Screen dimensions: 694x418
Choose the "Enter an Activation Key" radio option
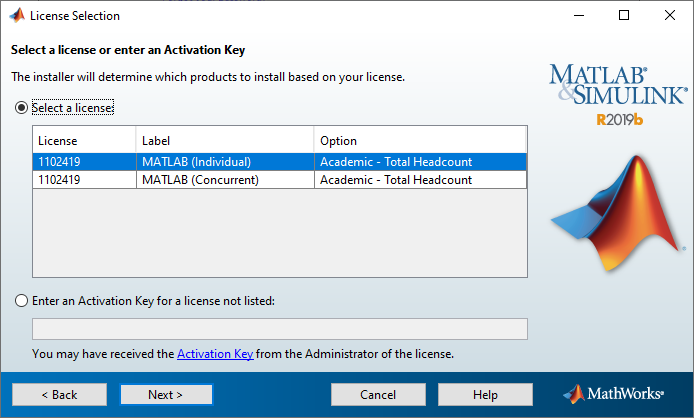point(21,300)
